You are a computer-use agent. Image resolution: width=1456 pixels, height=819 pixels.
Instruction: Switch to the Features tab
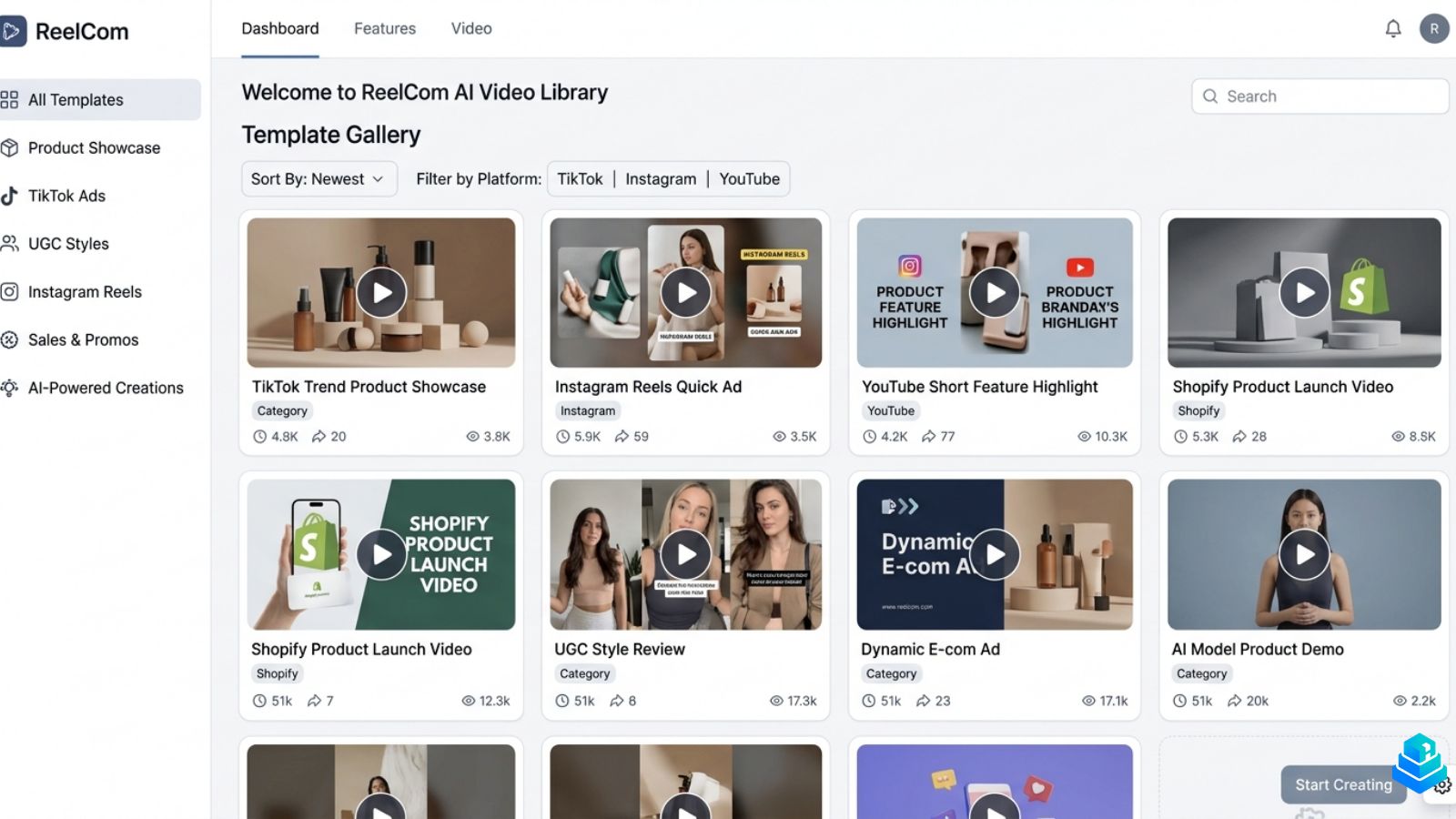(385, 29)
